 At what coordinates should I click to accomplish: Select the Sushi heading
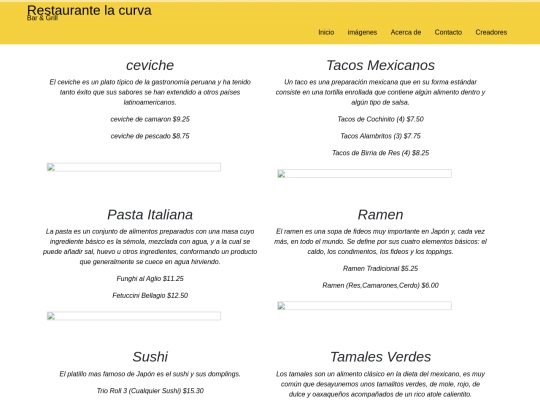(150, 357)
